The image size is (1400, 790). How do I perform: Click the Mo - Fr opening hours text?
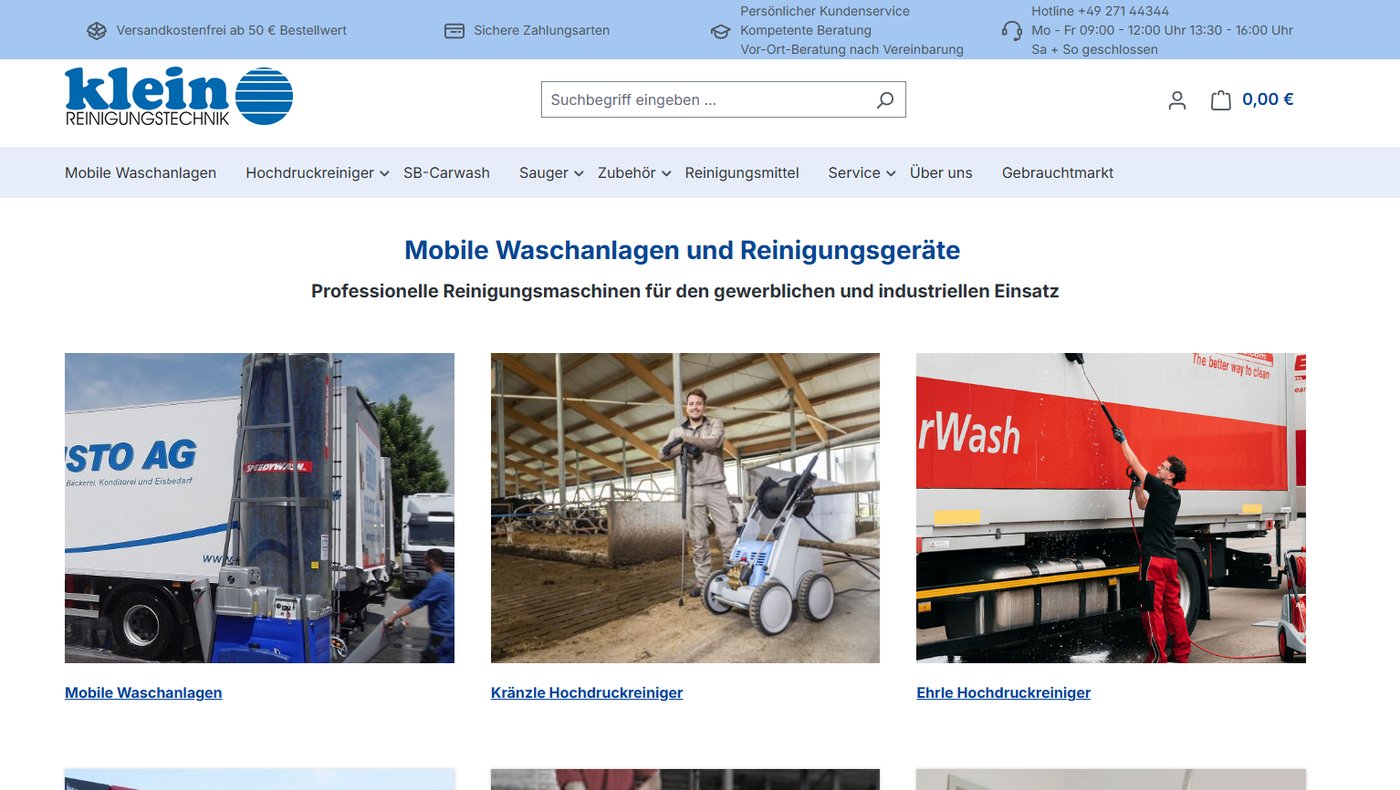1162,30
